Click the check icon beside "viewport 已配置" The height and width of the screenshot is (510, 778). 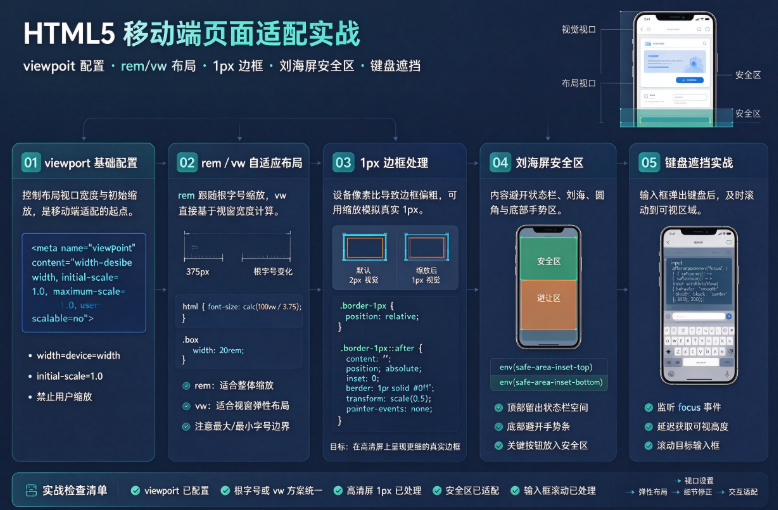pyautogui.click(x=135, y=491)
